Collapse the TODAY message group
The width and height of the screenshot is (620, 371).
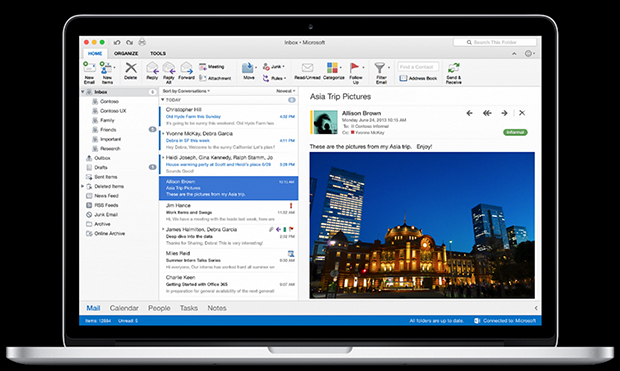(163, 100)
